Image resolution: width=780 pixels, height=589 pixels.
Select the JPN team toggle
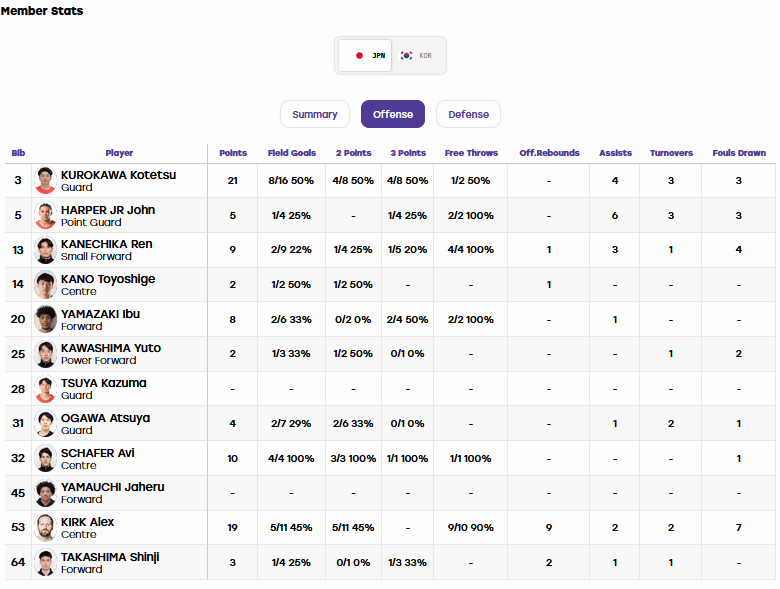[x=365, y=55]
